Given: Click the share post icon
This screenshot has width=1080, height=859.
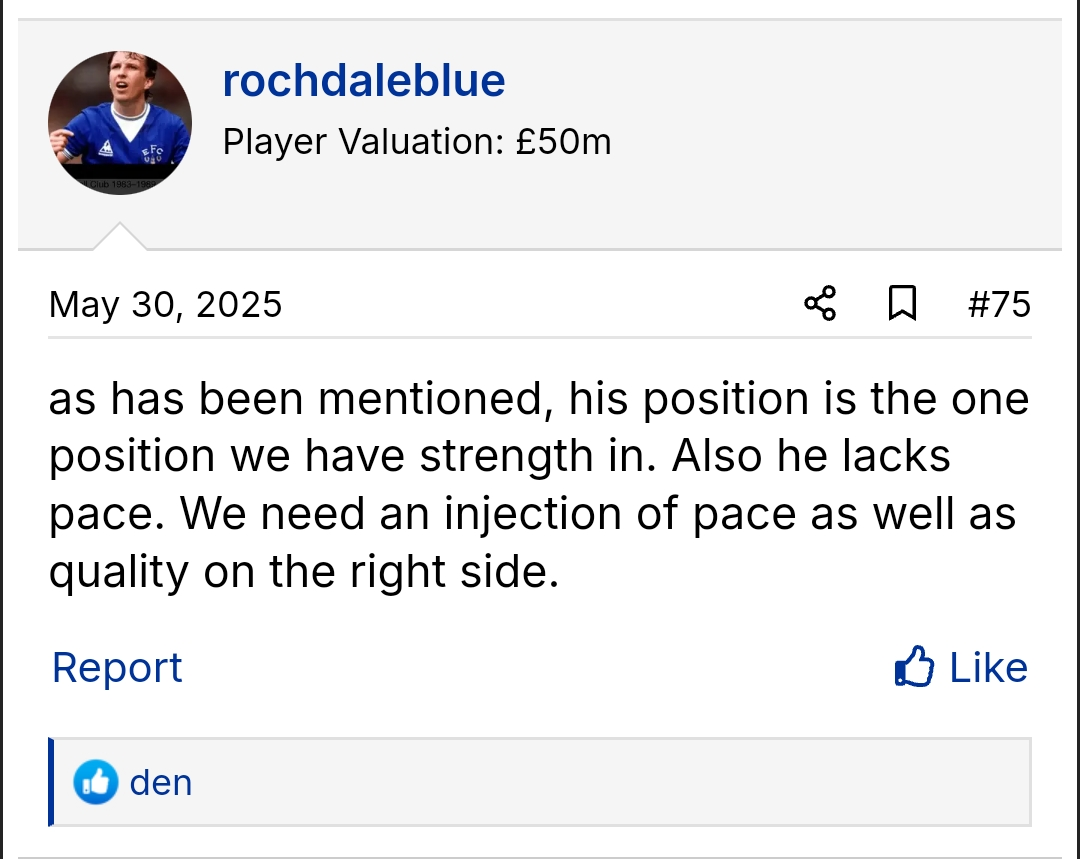Looking at the screenshot, I should (820, 303).
